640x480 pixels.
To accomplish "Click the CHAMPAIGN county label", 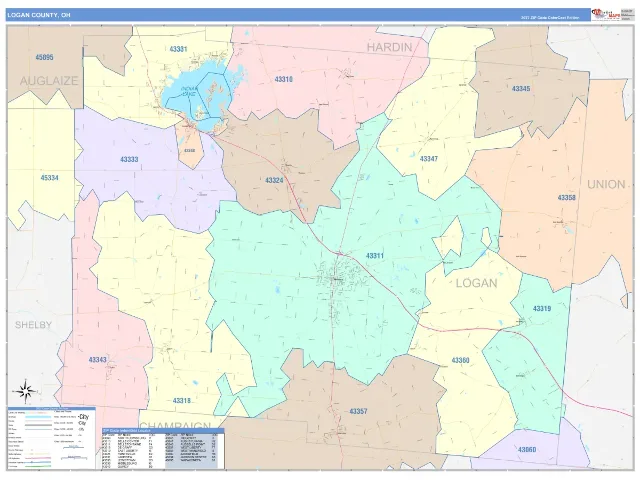I will point(176,425).
